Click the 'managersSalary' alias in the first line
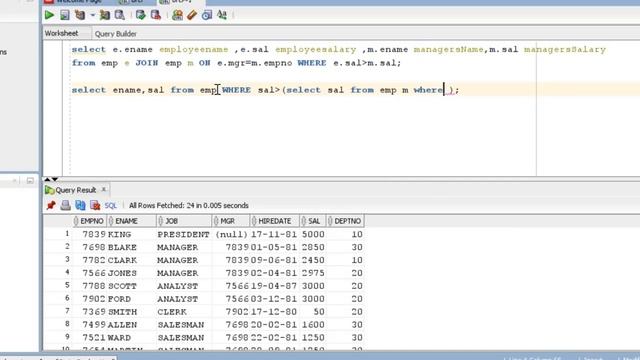 (x=565, y=50)
